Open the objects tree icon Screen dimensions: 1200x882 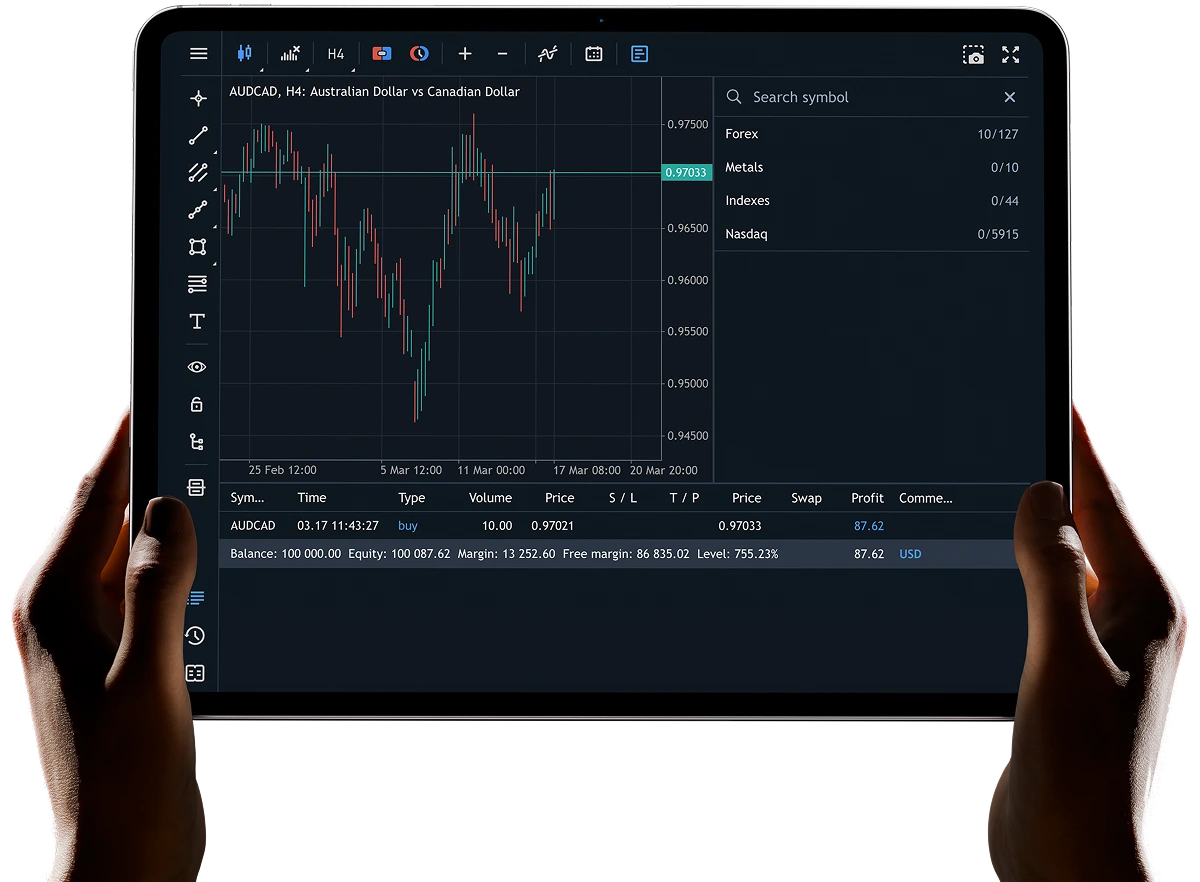[x=197, y=442]
